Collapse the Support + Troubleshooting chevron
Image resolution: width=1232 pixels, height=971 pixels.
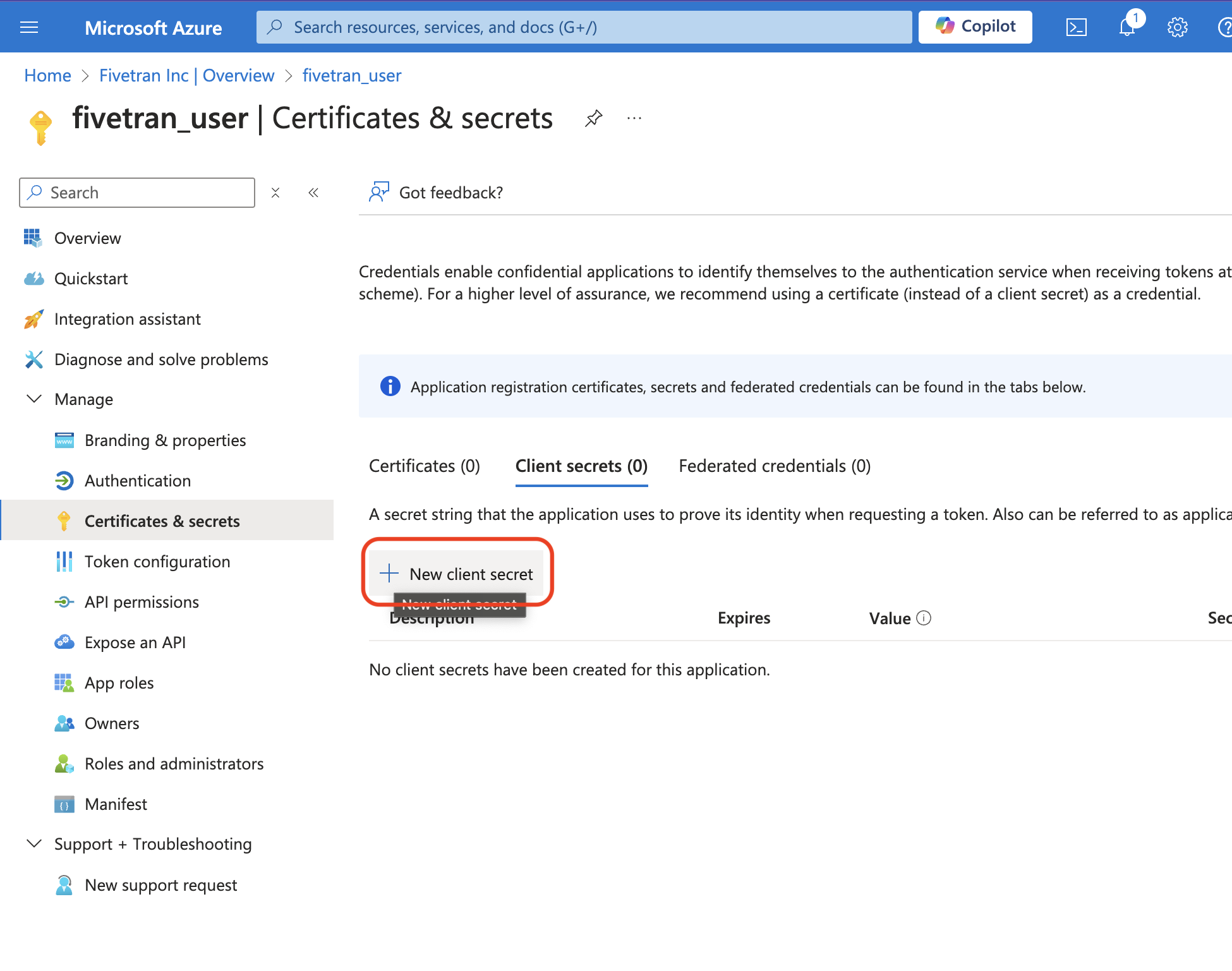pos(34,844)
